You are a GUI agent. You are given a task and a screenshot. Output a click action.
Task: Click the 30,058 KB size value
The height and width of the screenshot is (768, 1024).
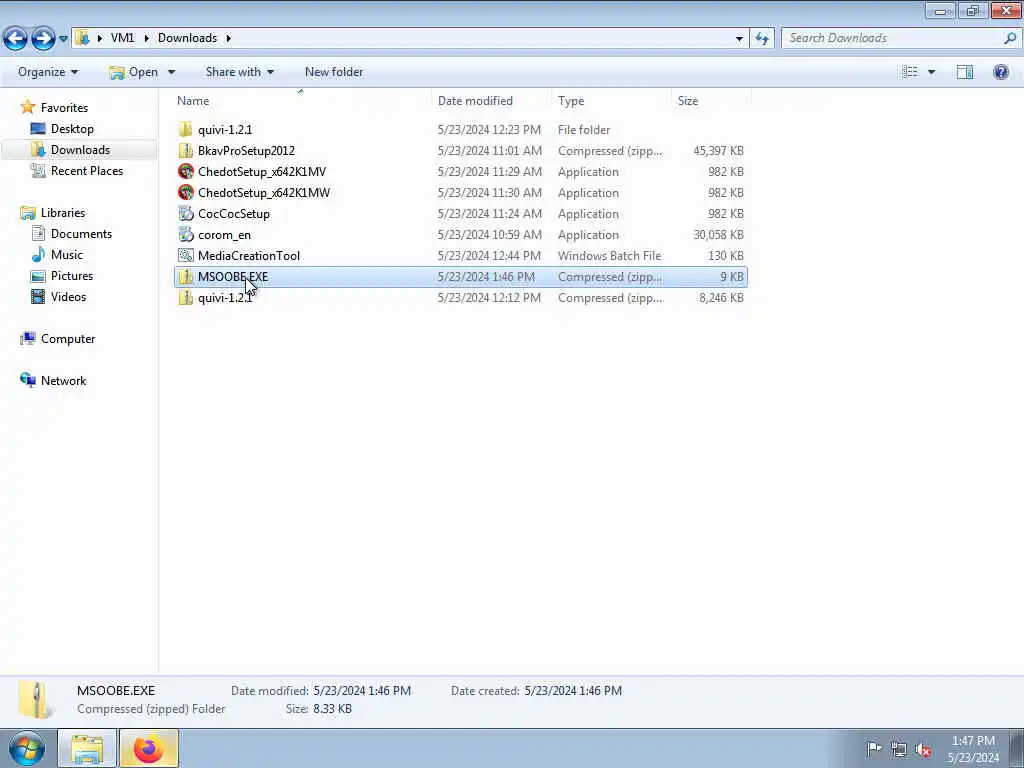point(718,234)
